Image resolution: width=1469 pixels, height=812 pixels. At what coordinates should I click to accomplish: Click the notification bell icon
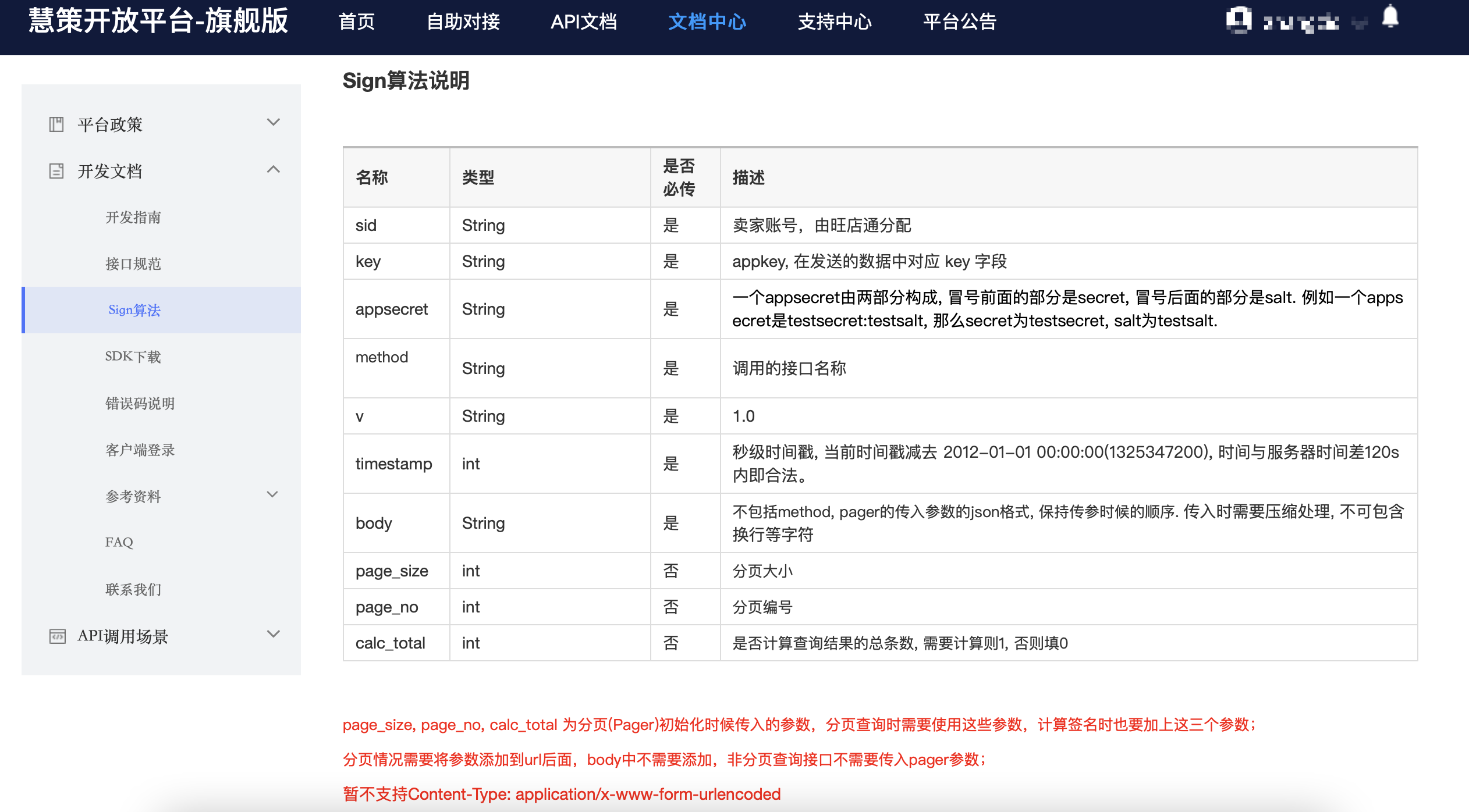coord(1390,16)
